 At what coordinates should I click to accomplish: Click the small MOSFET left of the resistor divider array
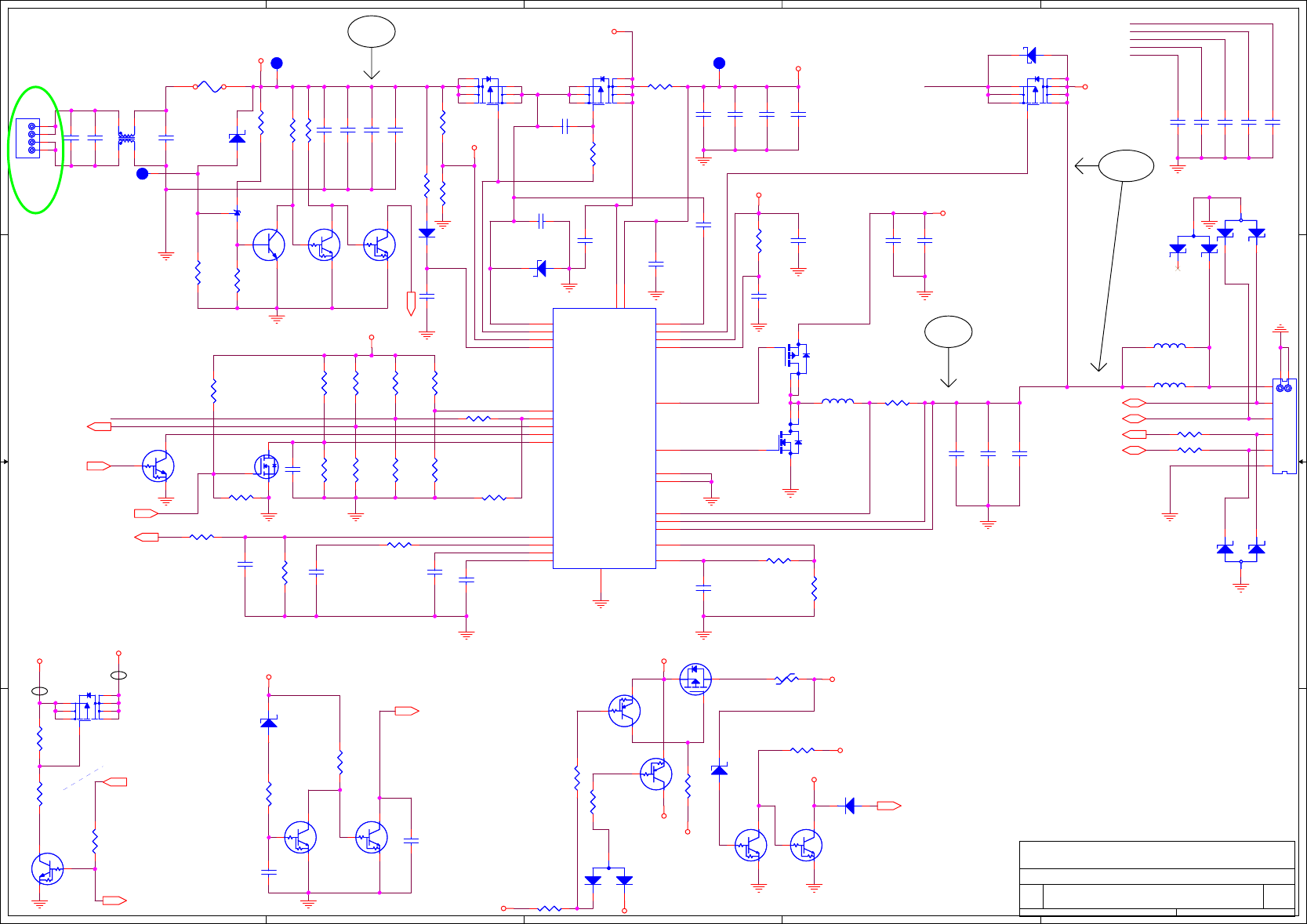(x=267, y=466)
